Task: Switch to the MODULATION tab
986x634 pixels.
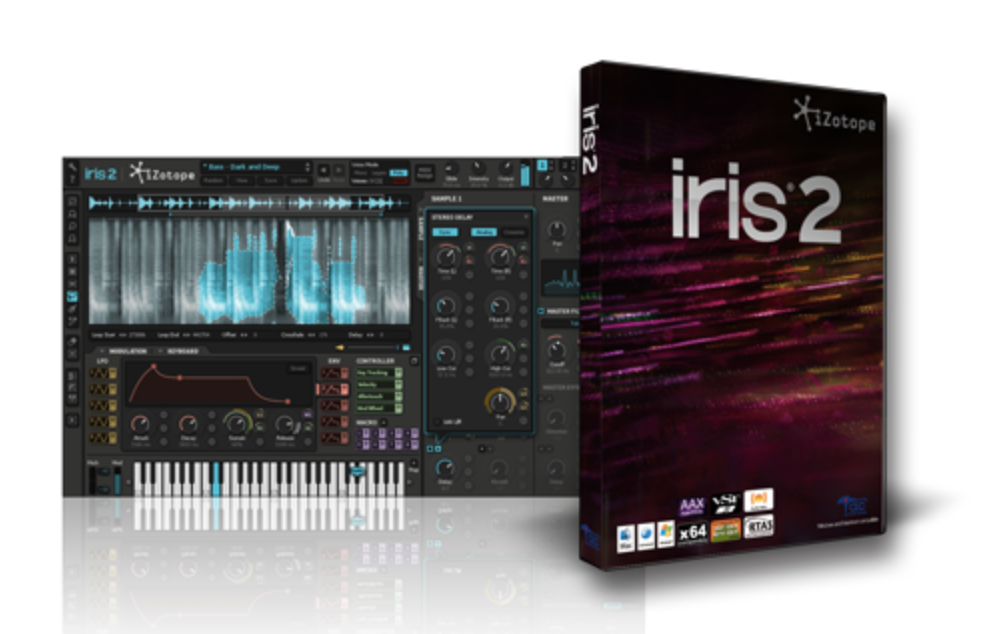Action: 128,351
